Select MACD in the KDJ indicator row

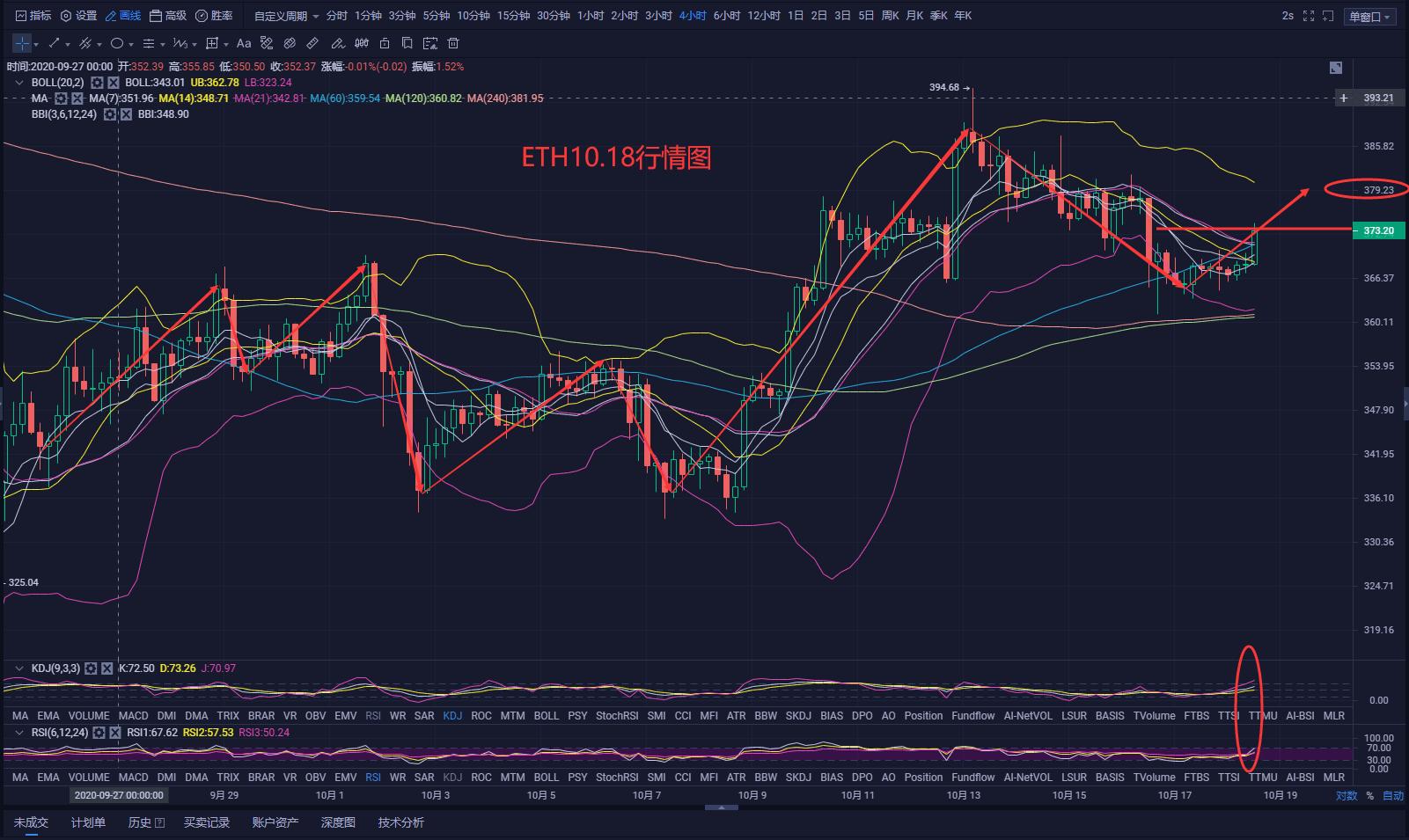click(x=133, y=716)
